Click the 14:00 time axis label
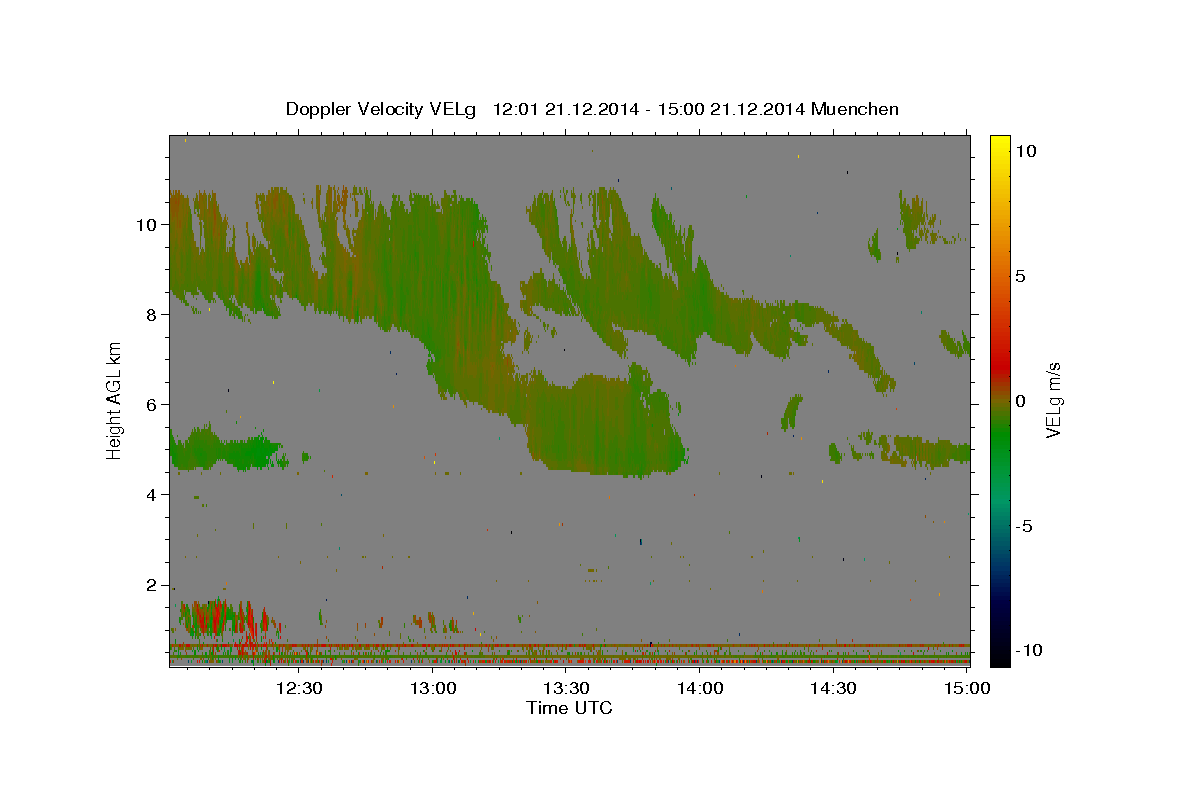The height and width of the screenshot is (800, 1200). coord(700,688)
